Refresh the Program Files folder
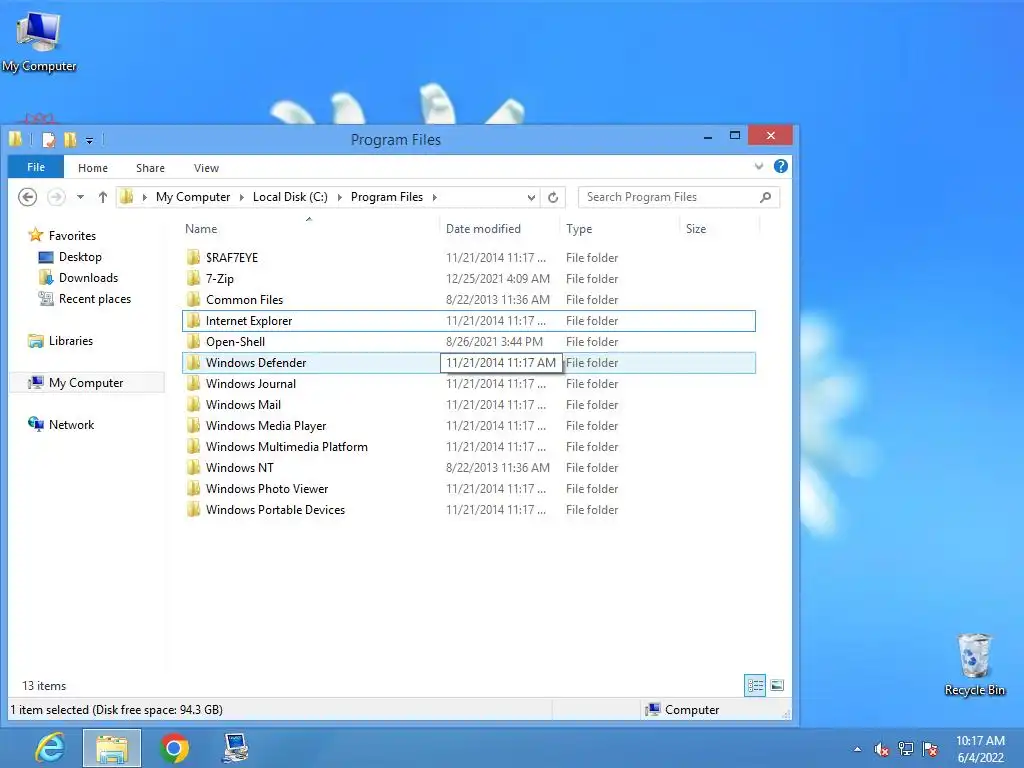Image resolution: width=1024 pixels, height=768 pixels. pos(553,197)
